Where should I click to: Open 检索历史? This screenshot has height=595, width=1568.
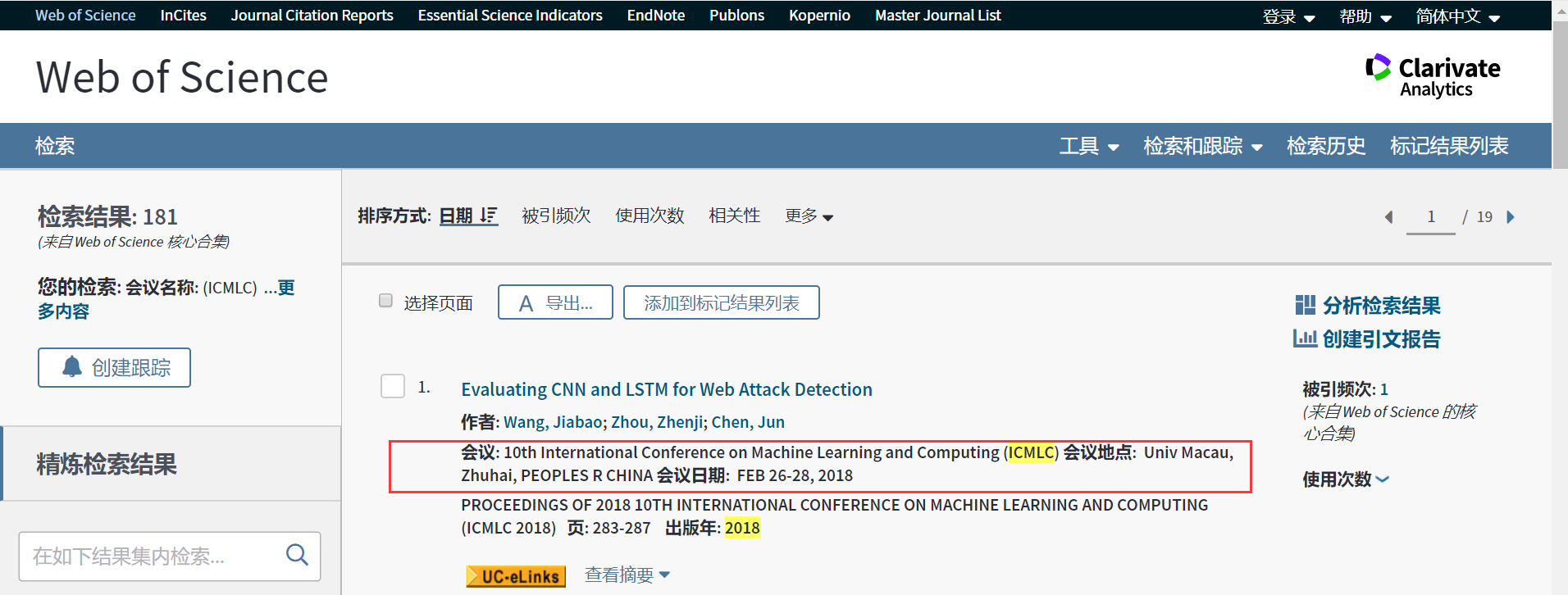click(1326, 146)
